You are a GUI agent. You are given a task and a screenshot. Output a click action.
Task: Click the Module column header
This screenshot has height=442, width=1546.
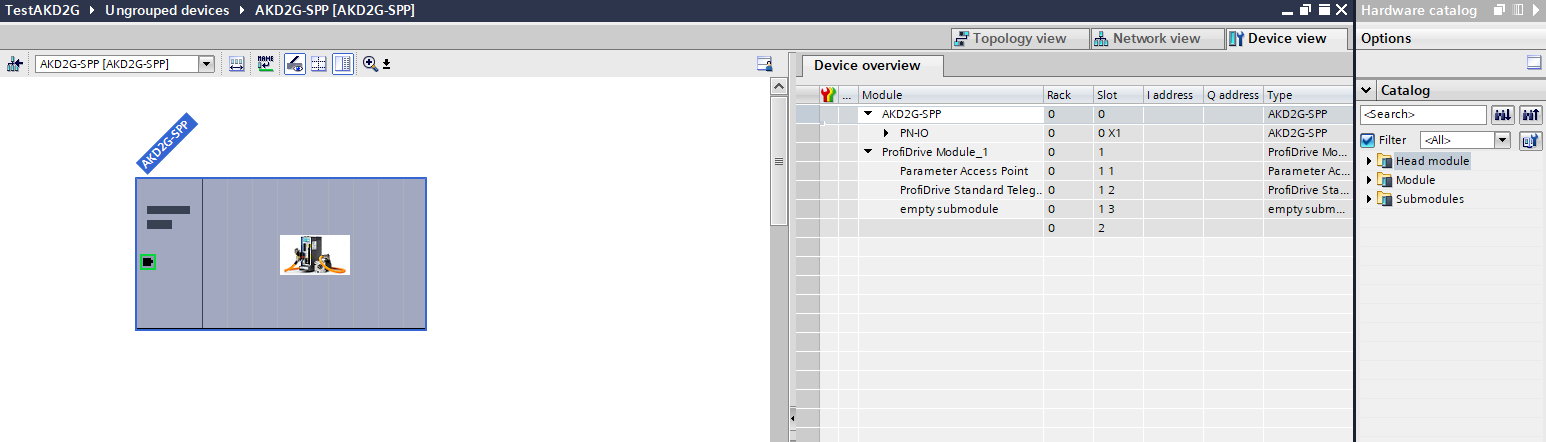pos(950,95)
